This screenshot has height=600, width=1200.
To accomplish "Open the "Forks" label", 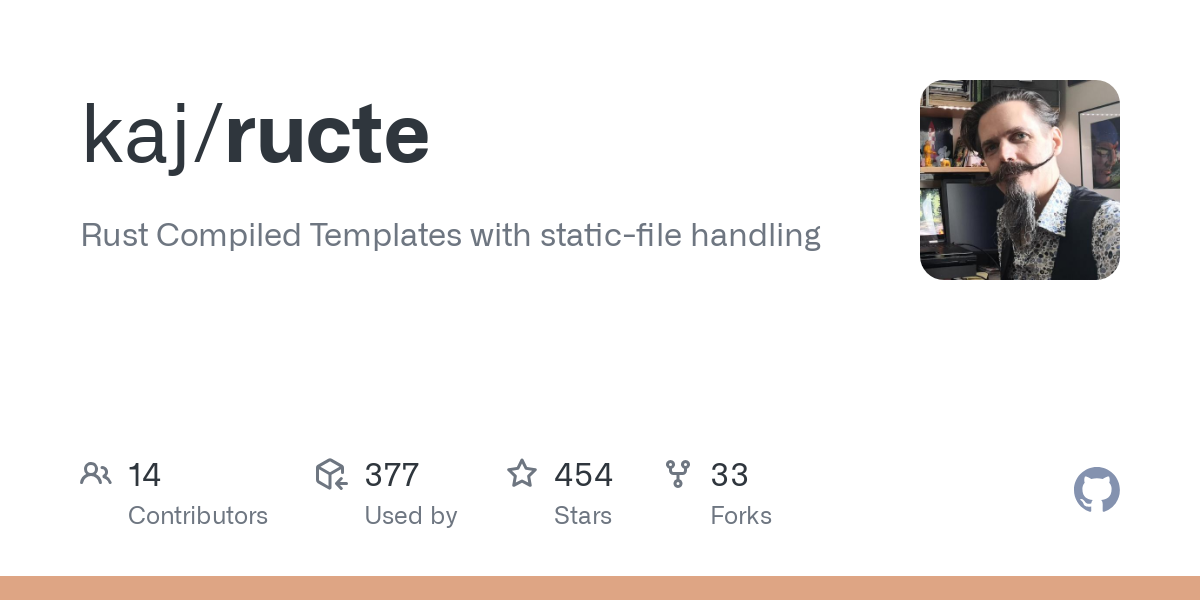I will coord(741,516).
